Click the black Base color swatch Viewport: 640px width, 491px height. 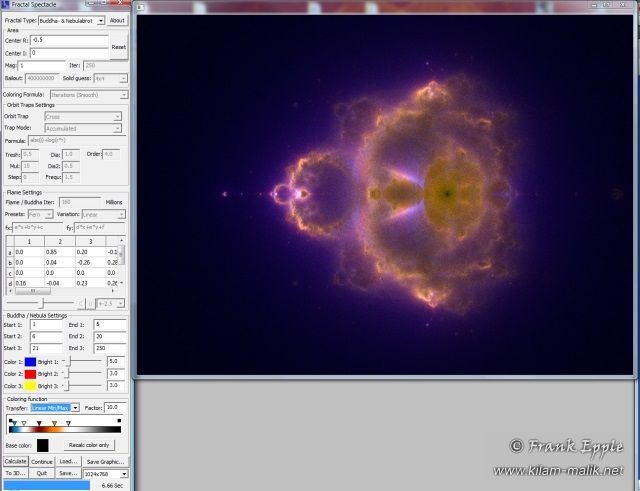click(42, 446)
